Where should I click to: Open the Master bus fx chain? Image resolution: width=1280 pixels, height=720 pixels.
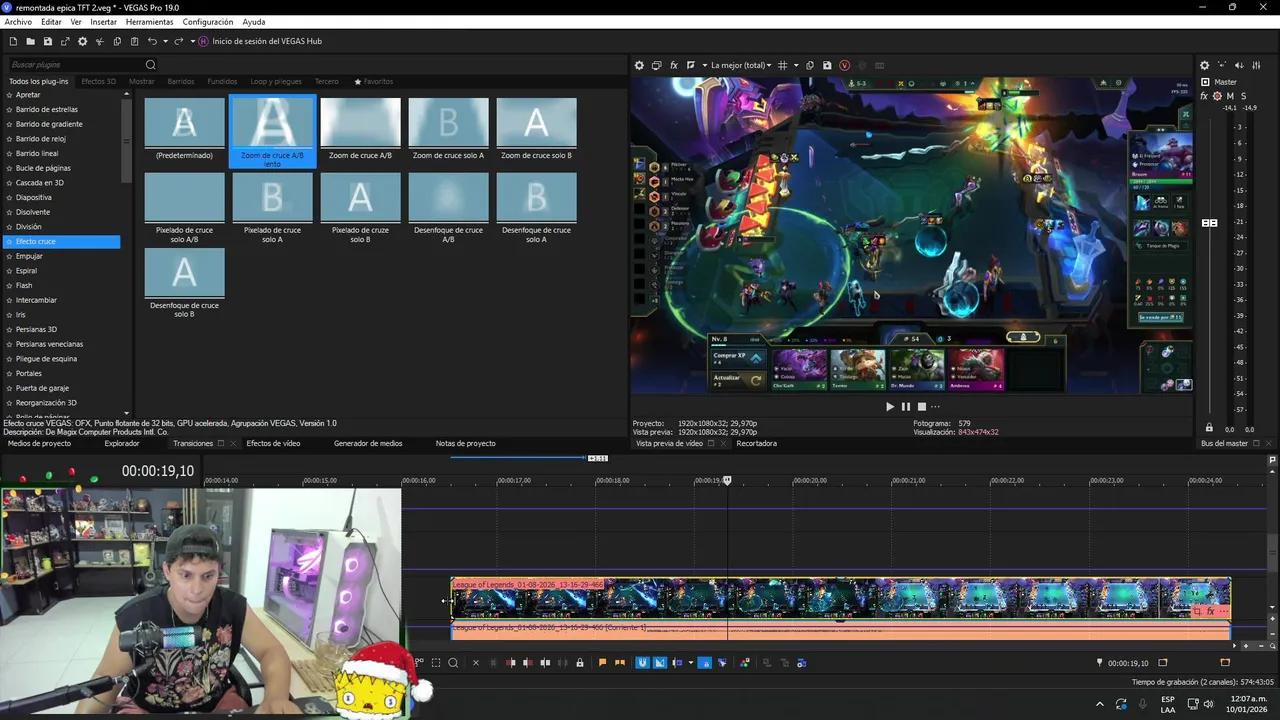coord(1205,96)
